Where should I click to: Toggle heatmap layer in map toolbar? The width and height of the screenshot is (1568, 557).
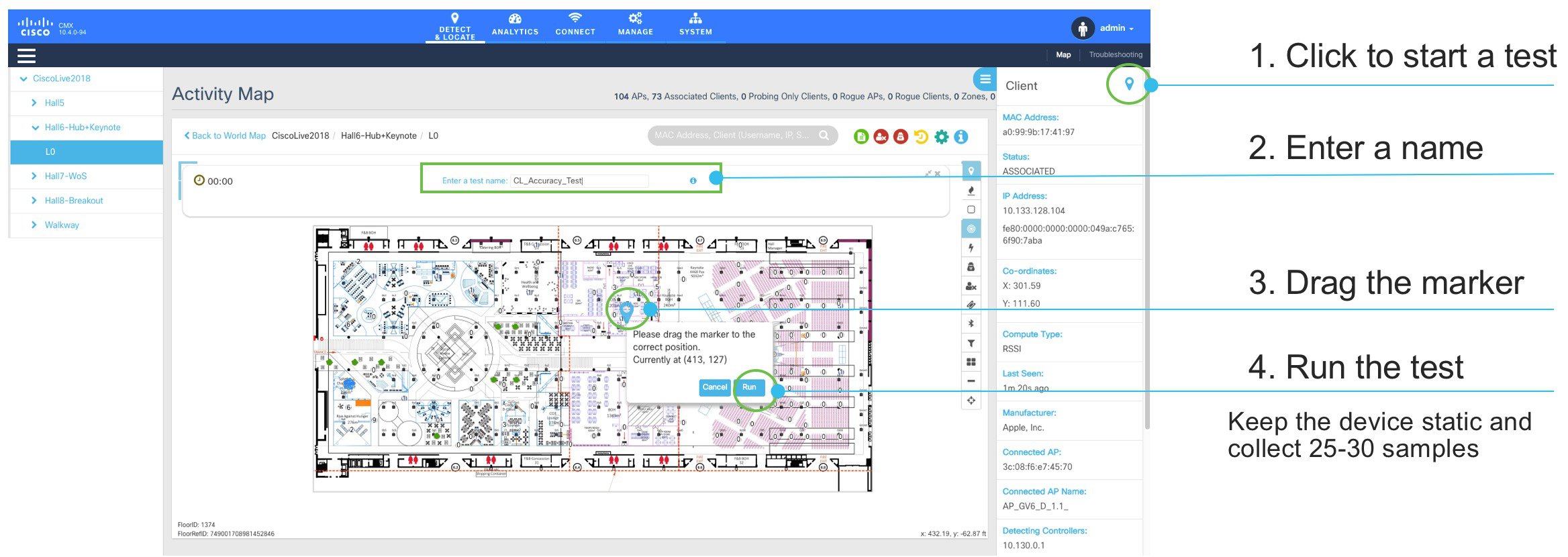tap(971, 191)
